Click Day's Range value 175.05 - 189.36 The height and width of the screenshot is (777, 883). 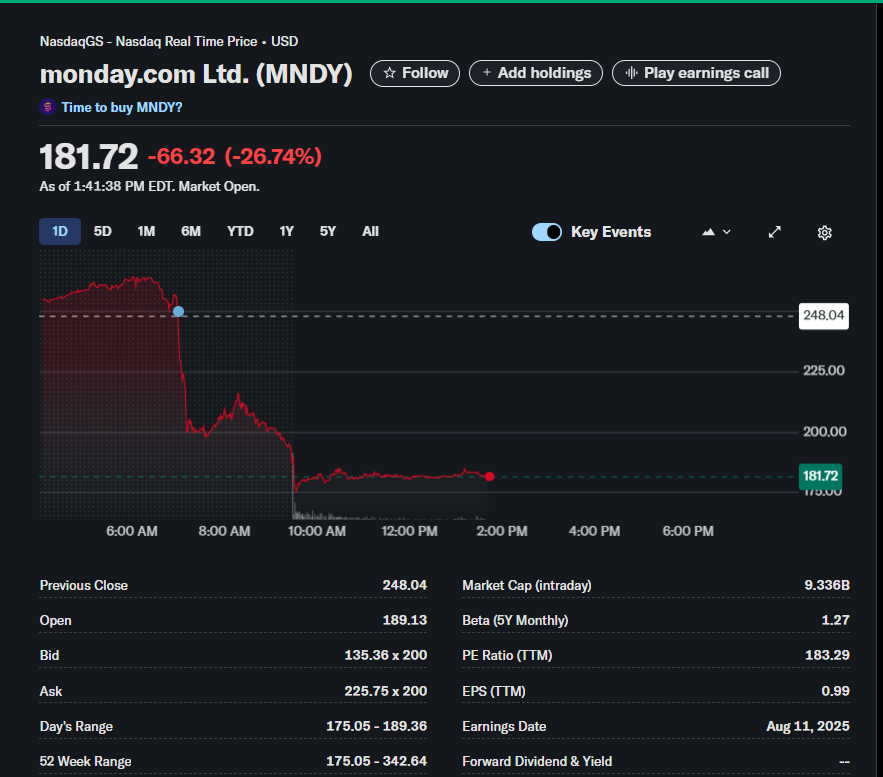pos(376,726)
